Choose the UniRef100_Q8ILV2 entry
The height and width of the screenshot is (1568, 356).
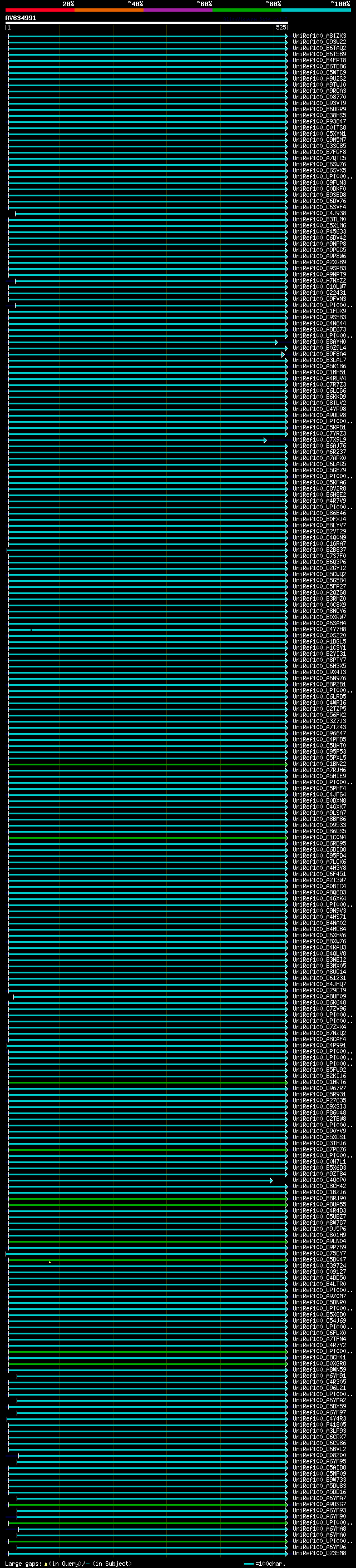point(319,403)
